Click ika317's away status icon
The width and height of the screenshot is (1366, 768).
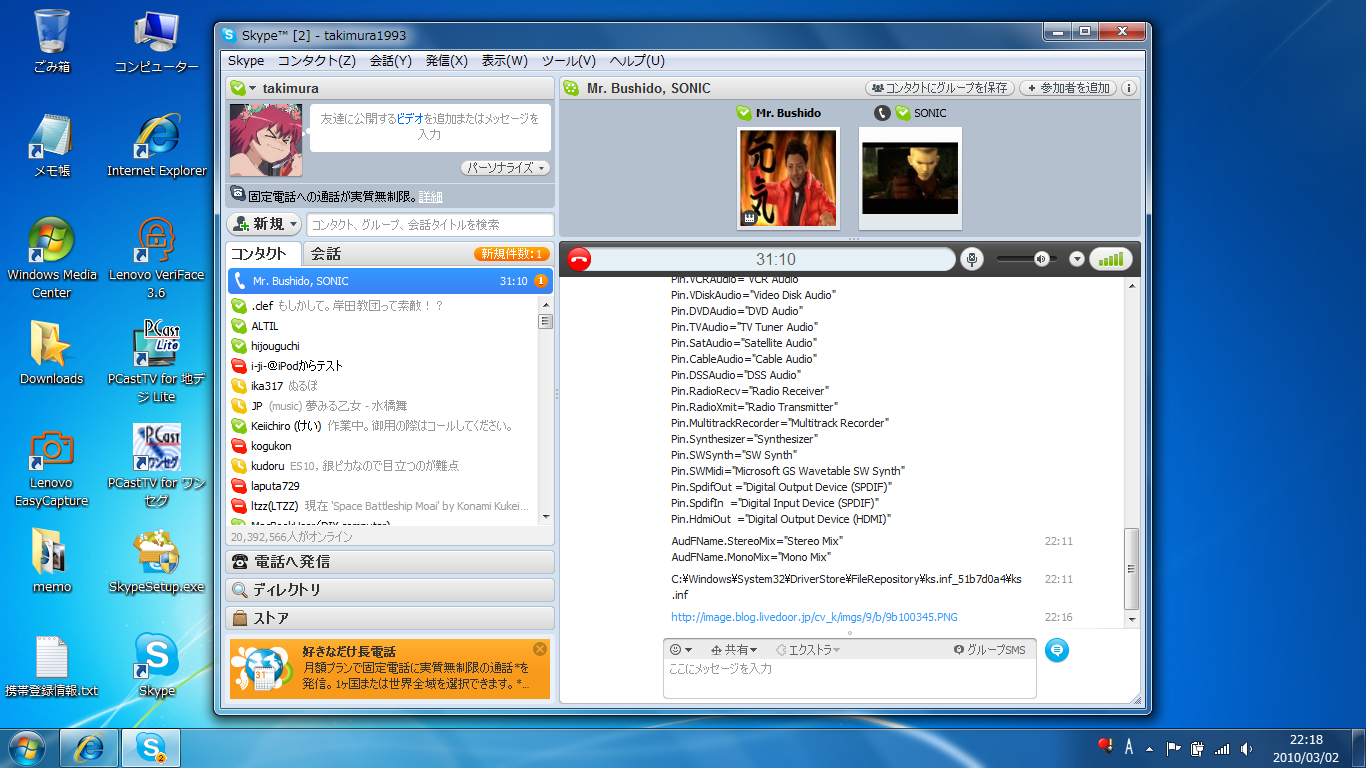pos(239,386)
